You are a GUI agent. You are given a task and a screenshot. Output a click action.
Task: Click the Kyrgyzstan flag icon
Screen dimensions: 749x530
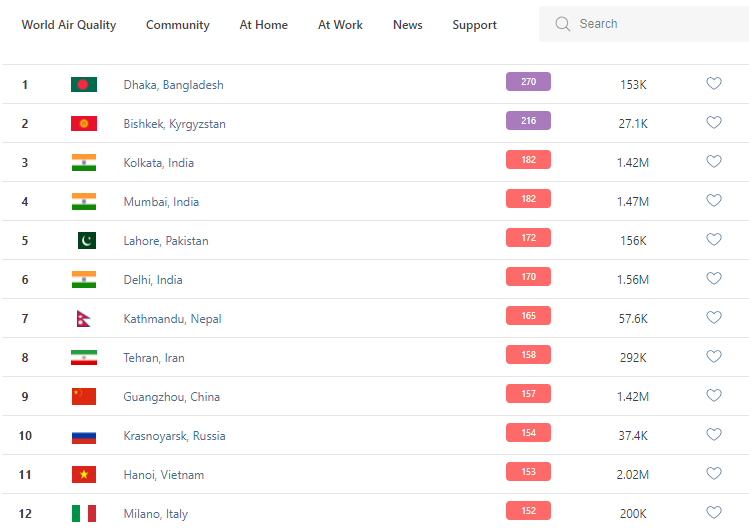click(84, 124)
